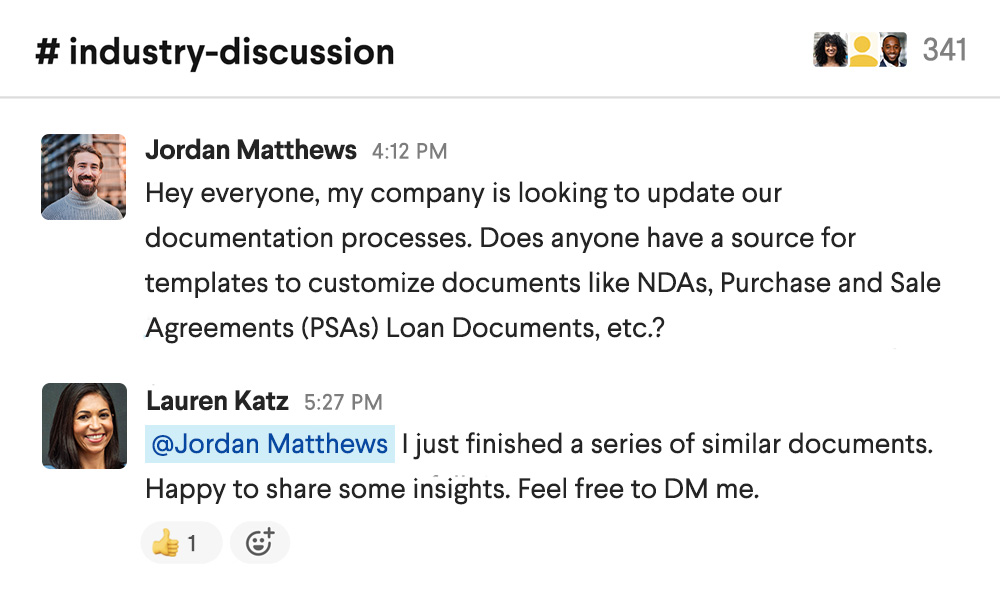
Task: Click Jordan Matthews' profile photo
Action: 84,177
